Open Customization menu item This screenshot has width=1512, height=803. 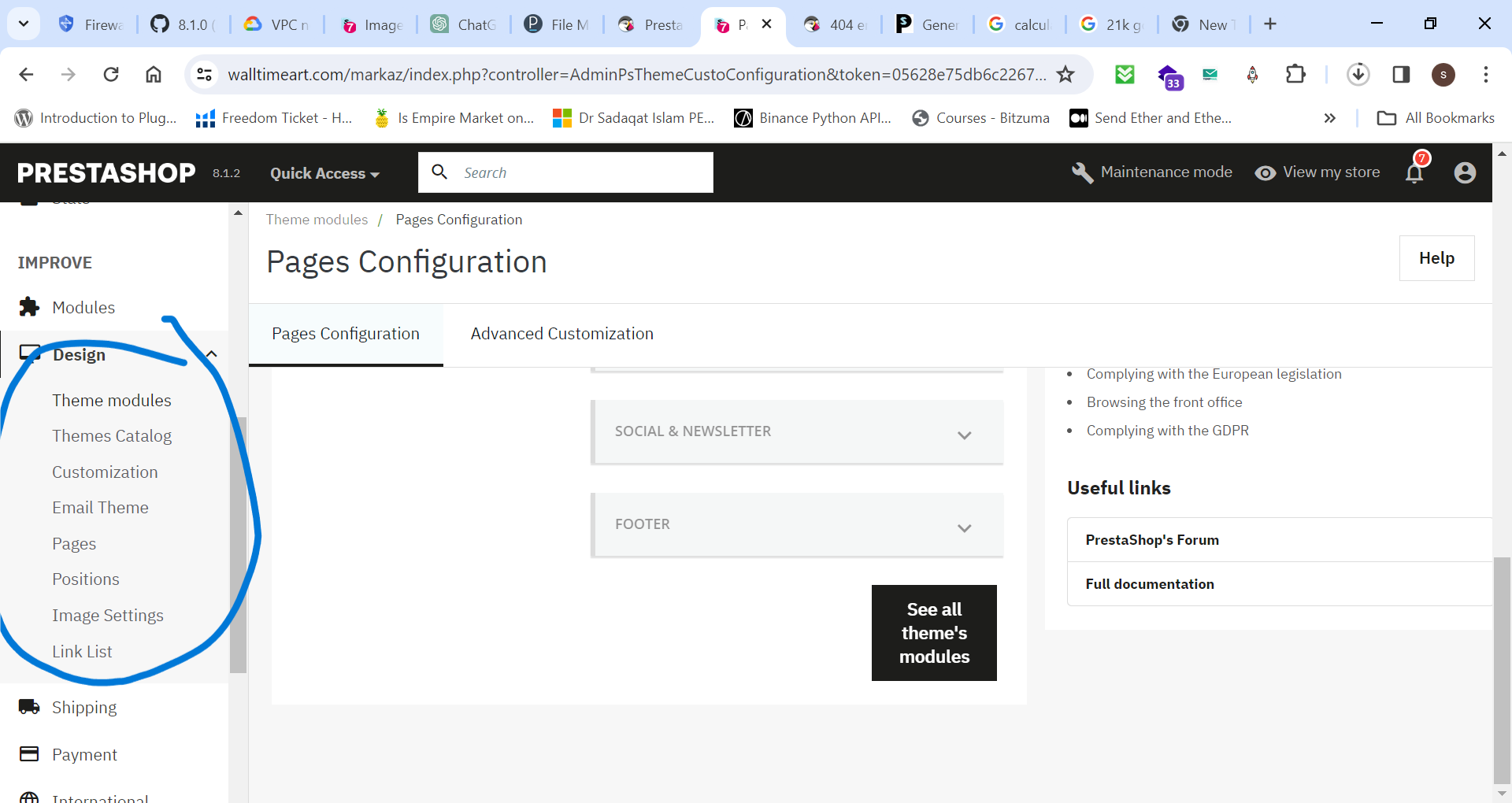tap(105, 472)
